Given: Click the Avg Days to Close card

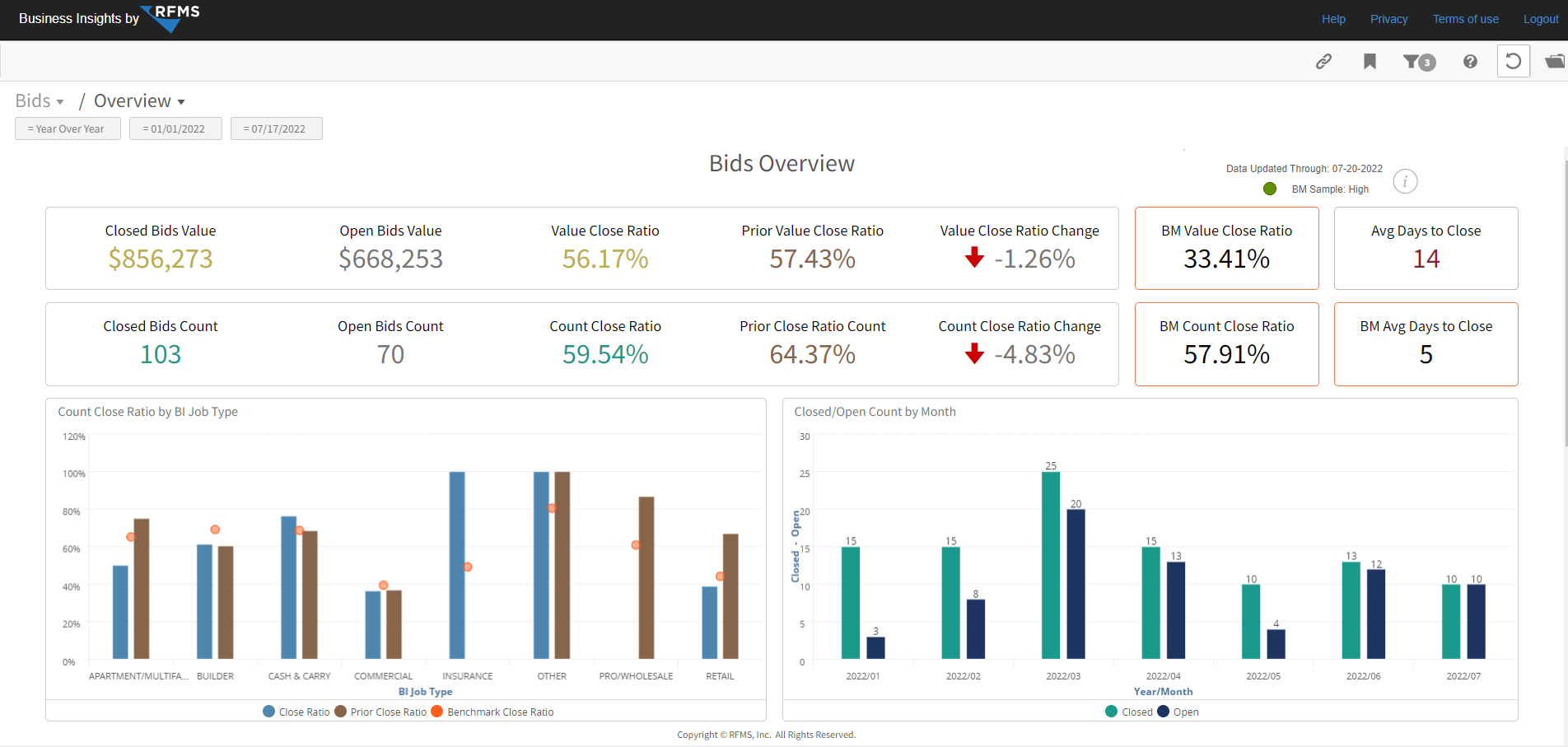Looking at the screenshot, I should 1426,248.
